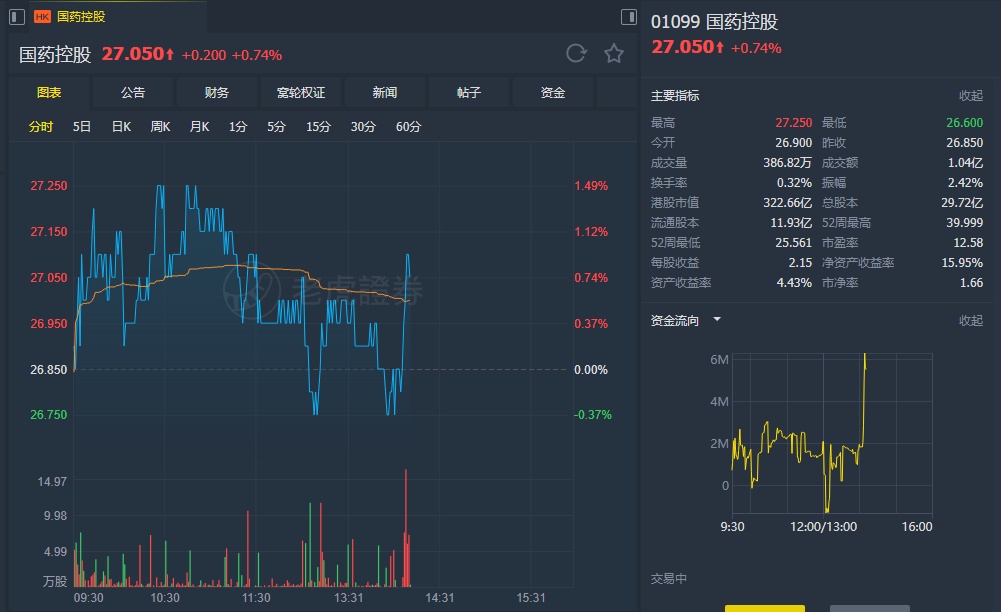Click the 最低 value 26.600
Viewport: 1001px width, 612px height.
pos(964,123)
